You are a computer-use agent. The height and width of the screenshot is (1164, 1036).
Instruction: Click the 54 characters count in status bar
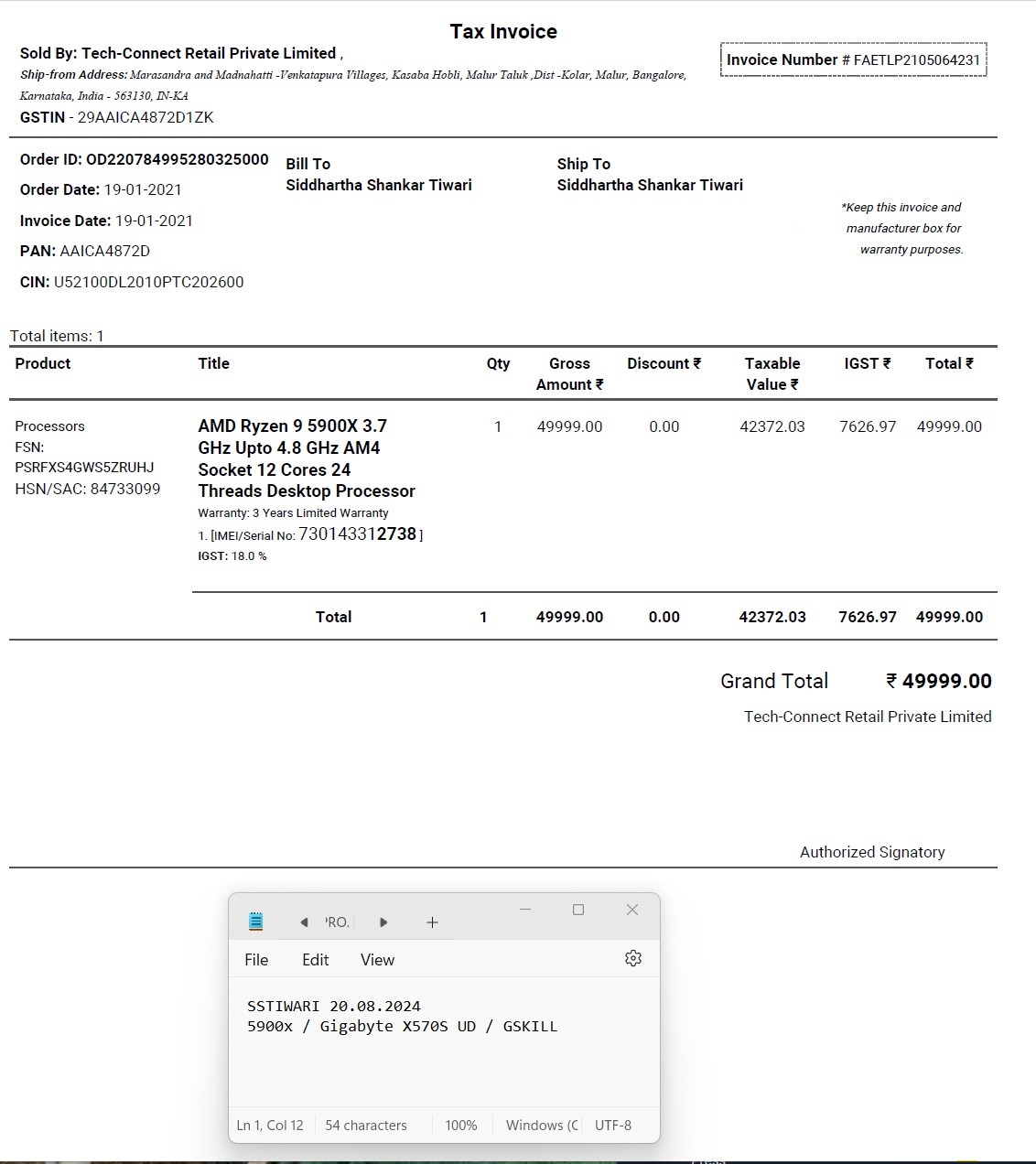point(366,1126)
